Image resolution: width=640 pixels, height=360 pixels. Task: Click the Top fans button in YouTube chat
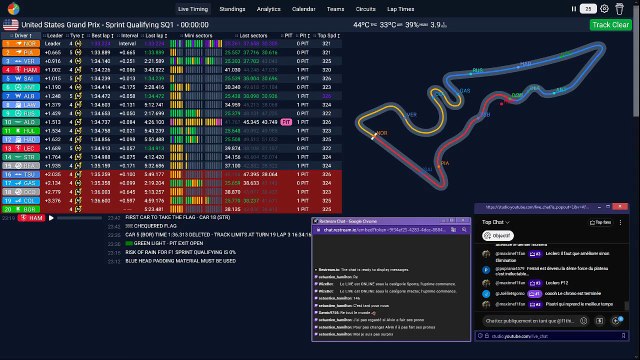[601, 222]
